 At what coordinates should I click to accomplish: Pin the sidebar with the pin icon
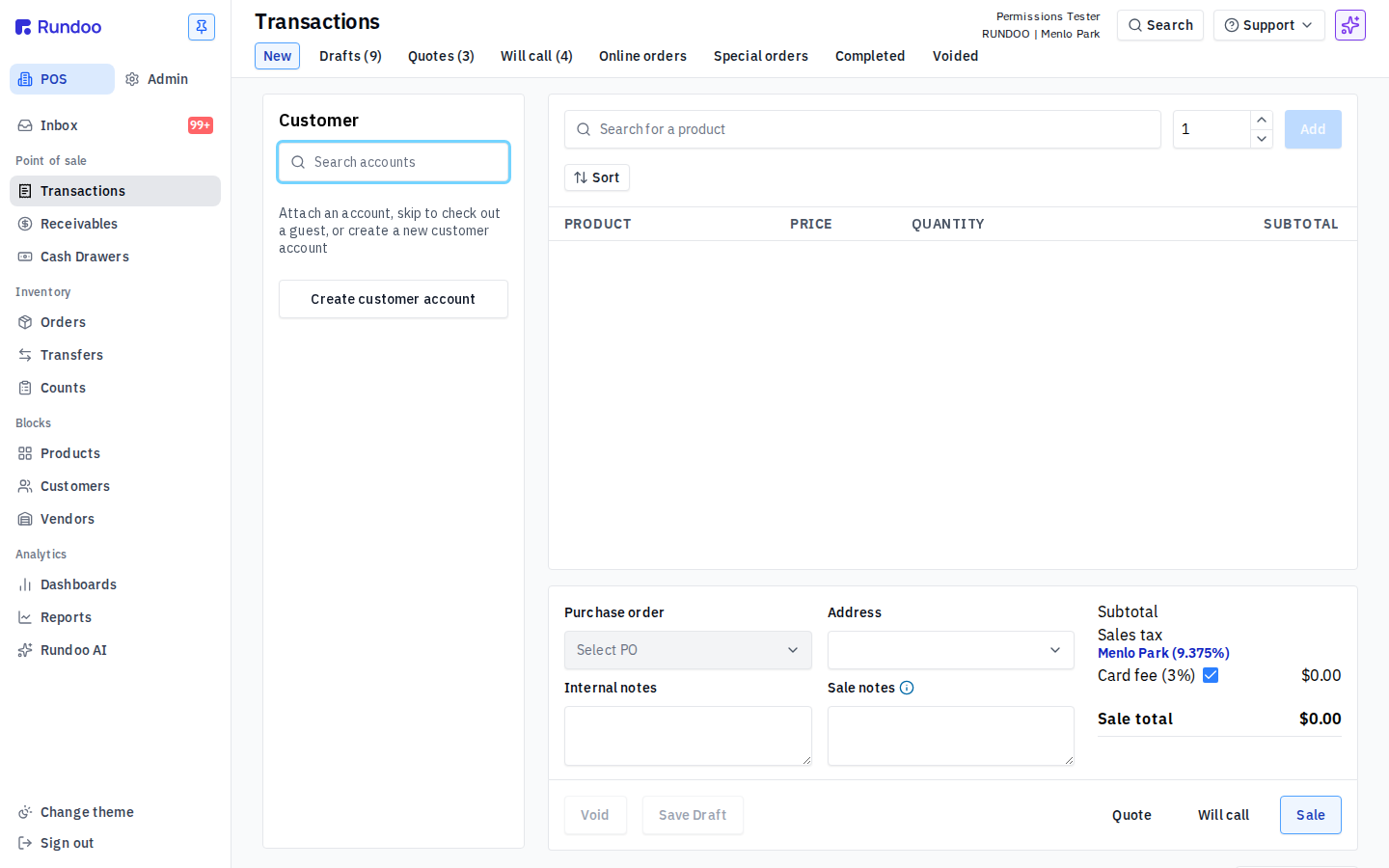(x=202, y=27)
